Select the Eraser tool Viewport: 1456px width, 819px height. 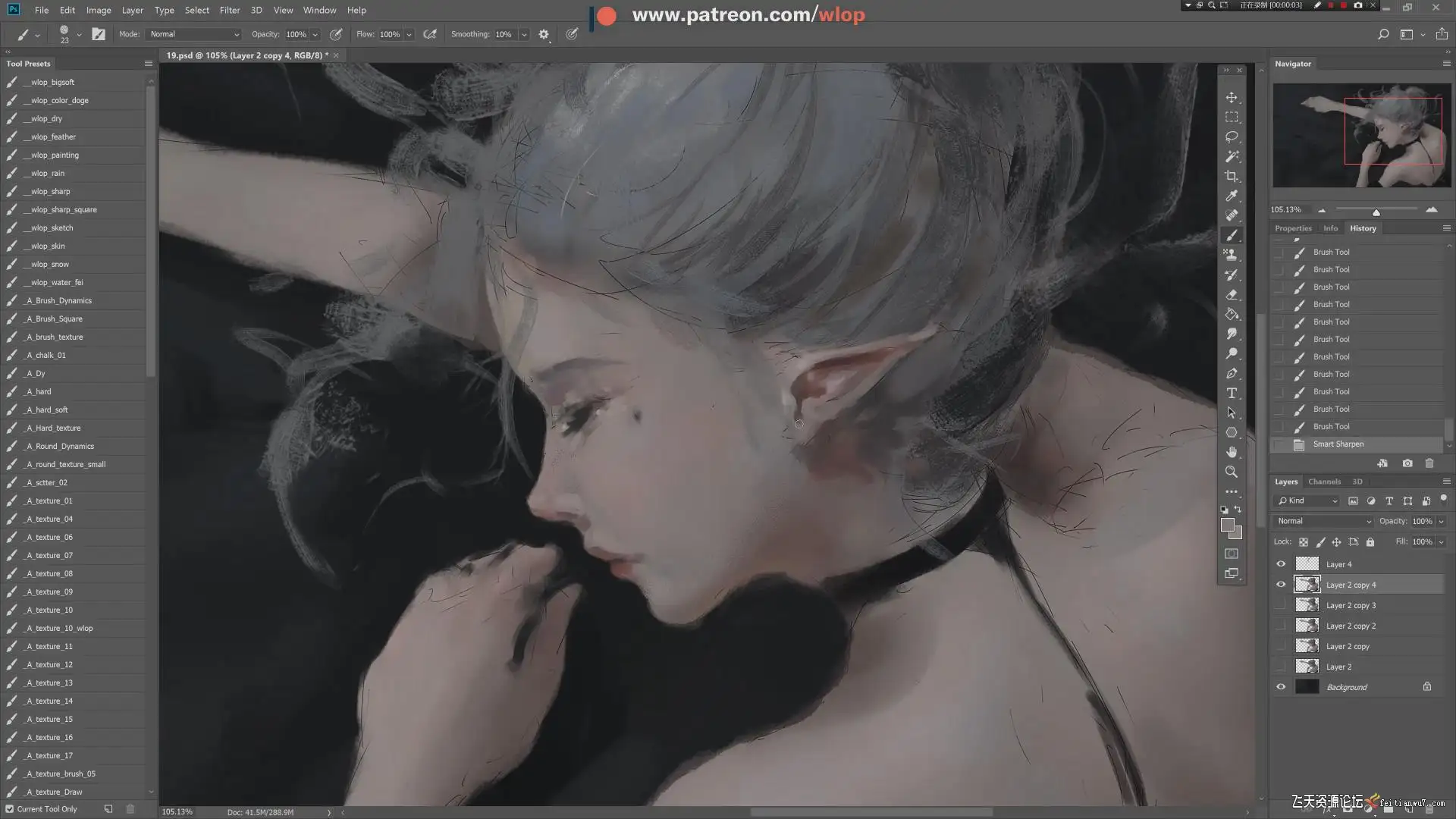[1232, 294]
